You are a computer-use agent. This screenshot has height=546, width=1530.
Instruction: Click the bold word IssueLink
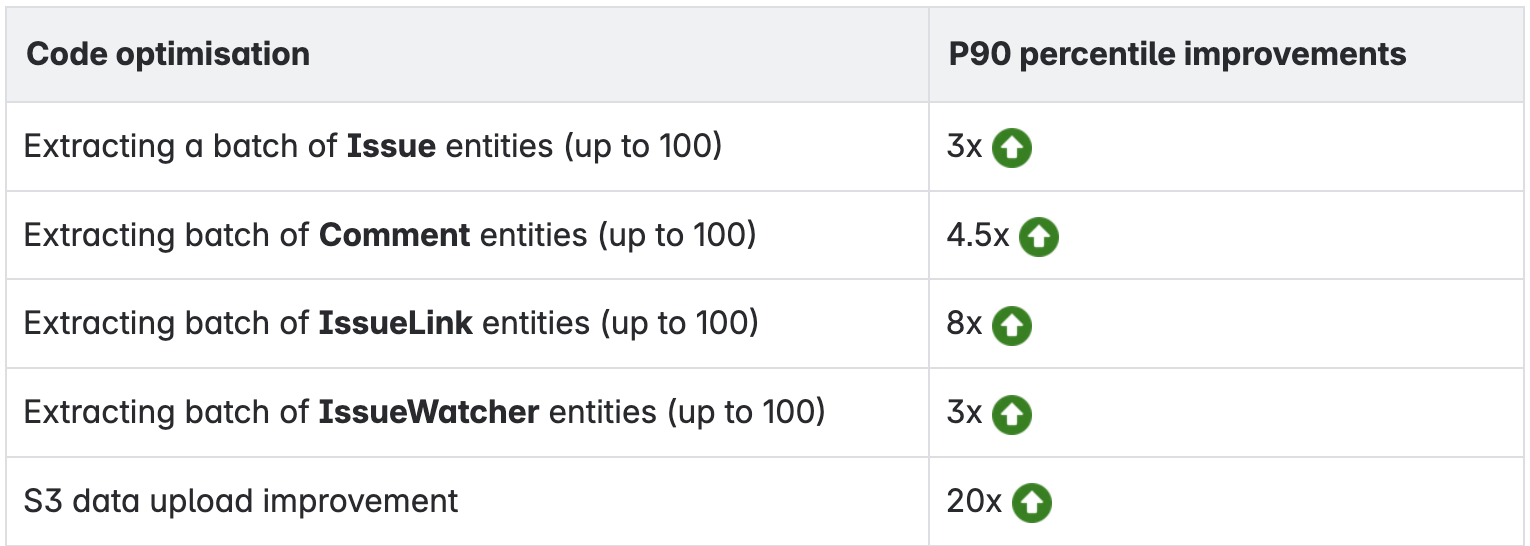click(x=396, y=324)
